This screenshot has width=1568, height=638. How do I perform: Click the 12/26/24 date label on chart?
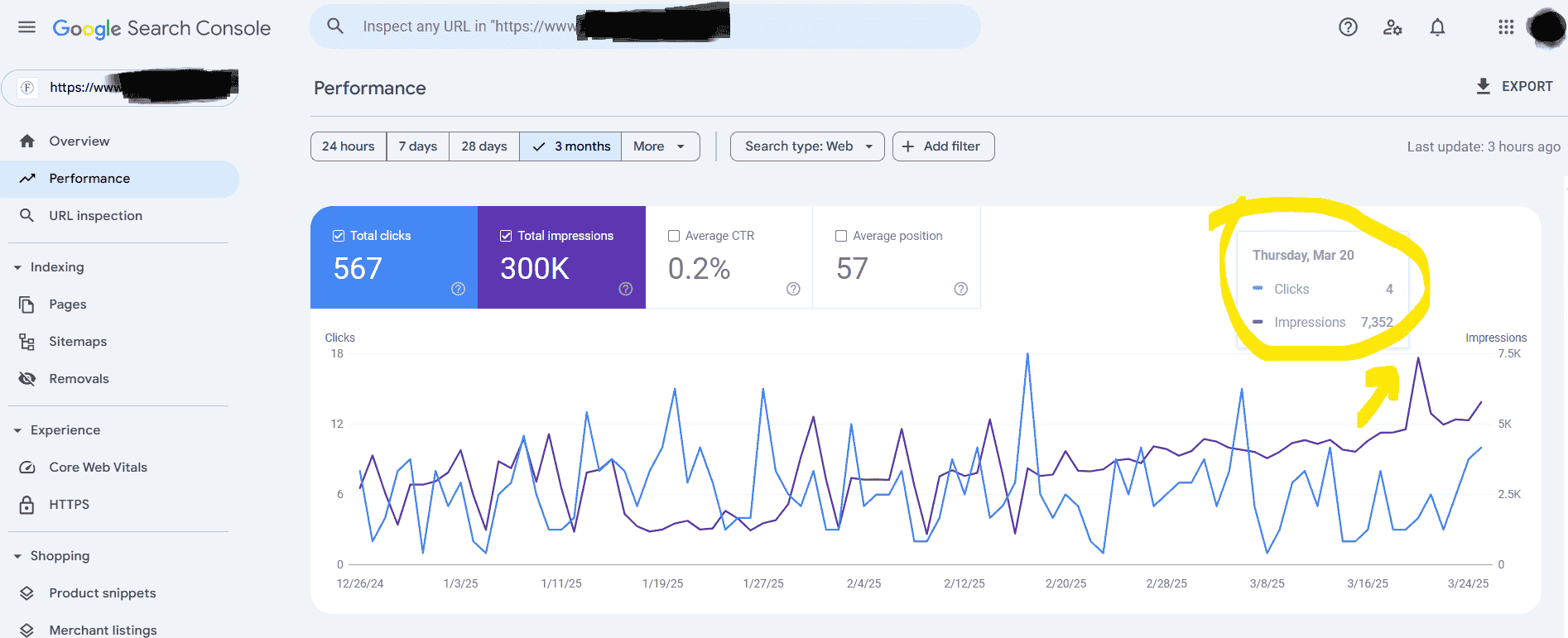(x=360, y=583)
